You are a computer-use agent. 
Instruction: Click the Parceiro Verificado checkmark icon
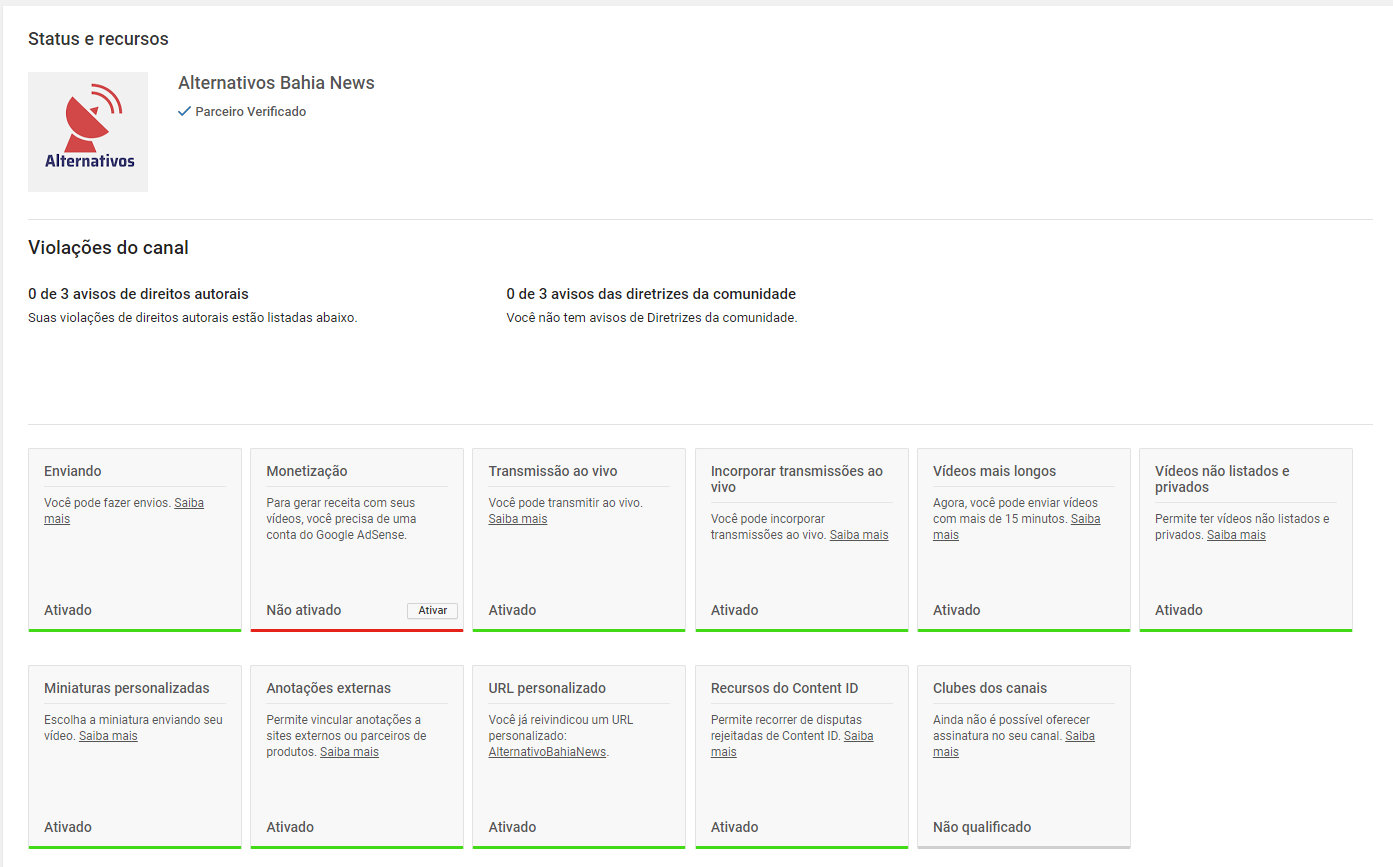pyautogui.click(x=184, y=112)
